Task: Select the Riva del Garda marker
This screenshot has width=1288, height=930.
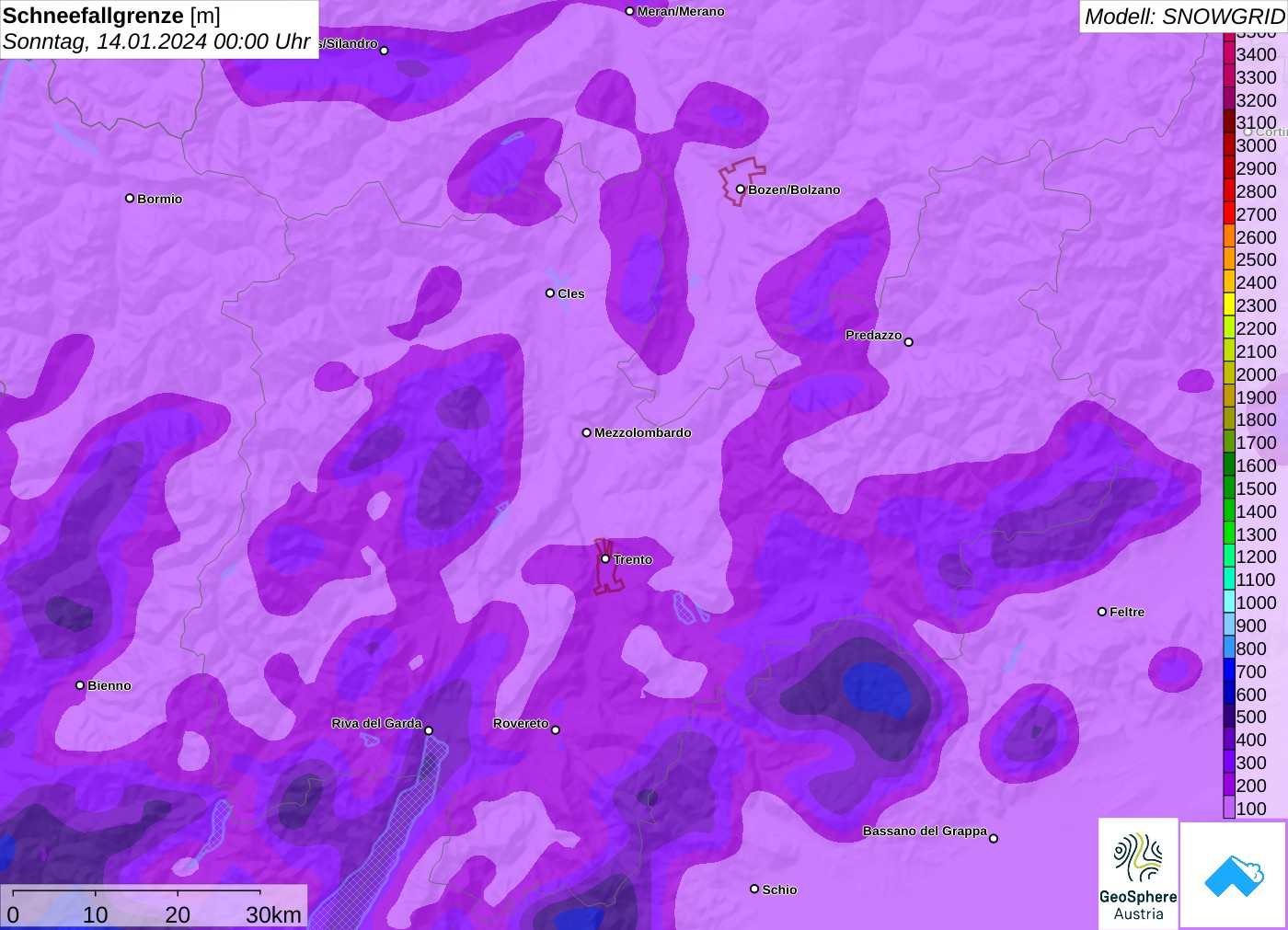Action: (429, 730)
